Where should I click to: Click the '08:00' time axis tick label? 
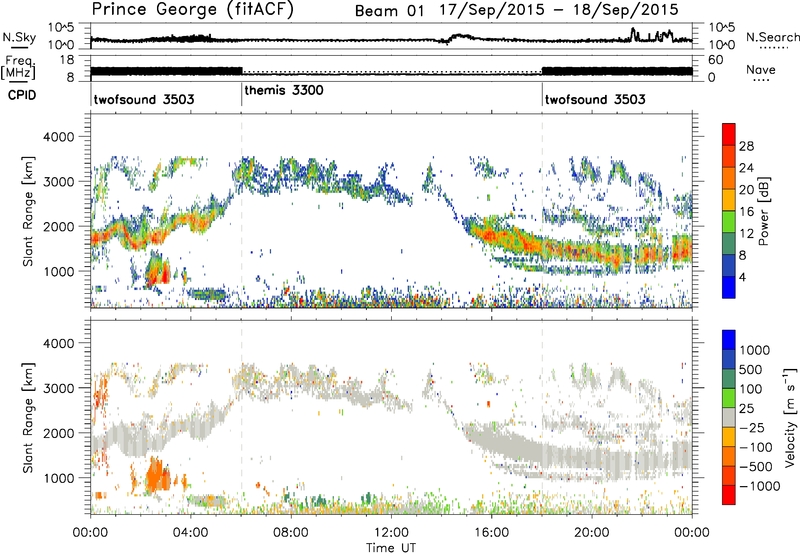pos(291,533)
